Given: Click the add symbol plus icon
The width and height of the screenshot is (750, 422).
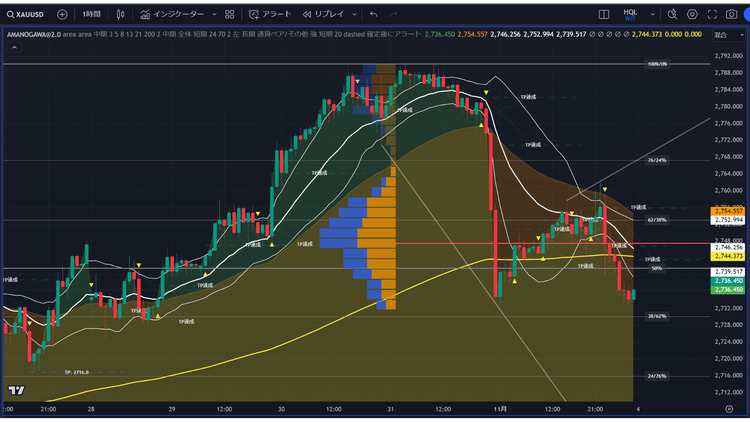Looking at the screenshot, I should (63, 14).
